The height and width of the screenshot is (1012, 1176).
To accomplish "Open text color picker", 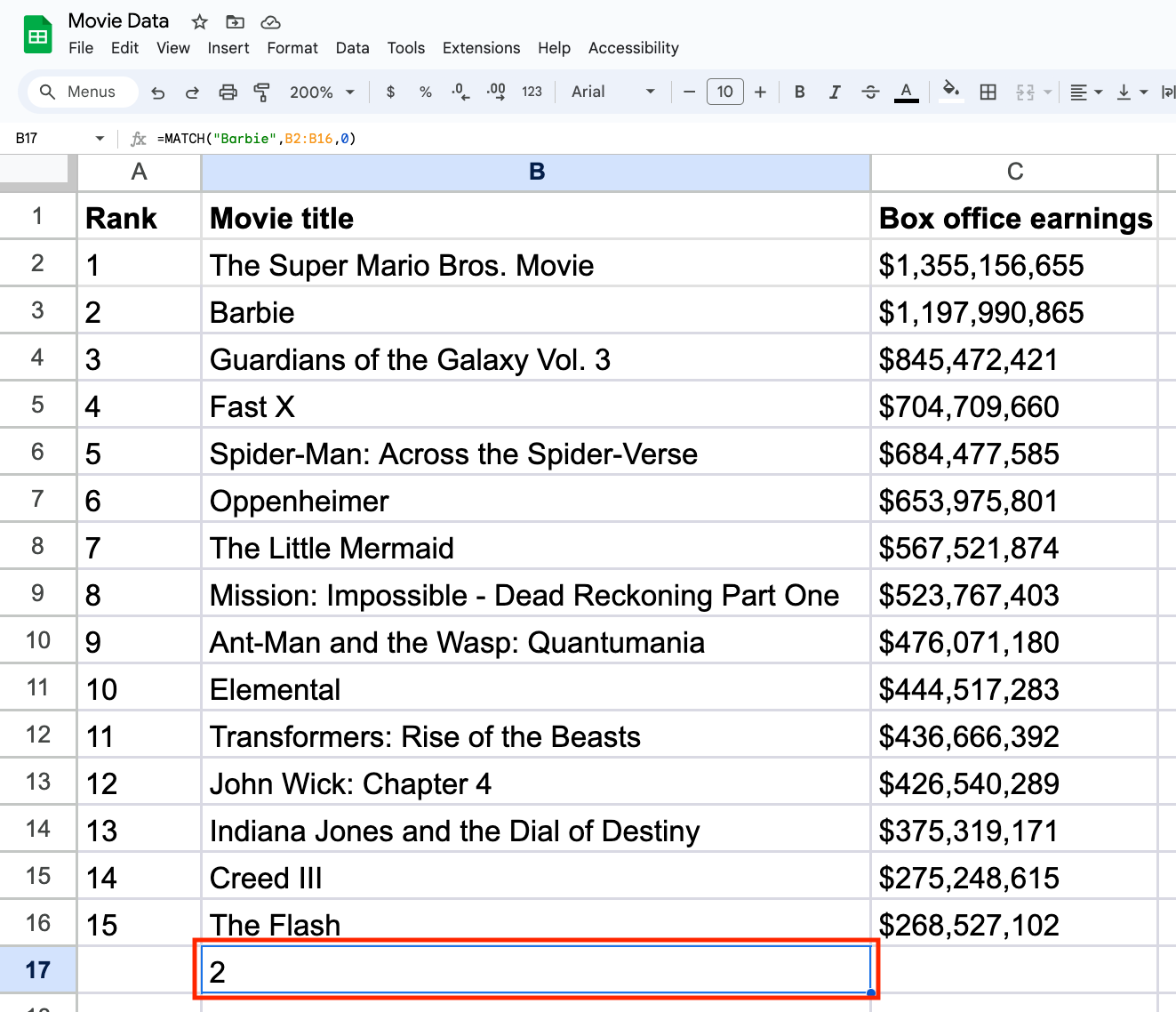I will pos(906,92).
